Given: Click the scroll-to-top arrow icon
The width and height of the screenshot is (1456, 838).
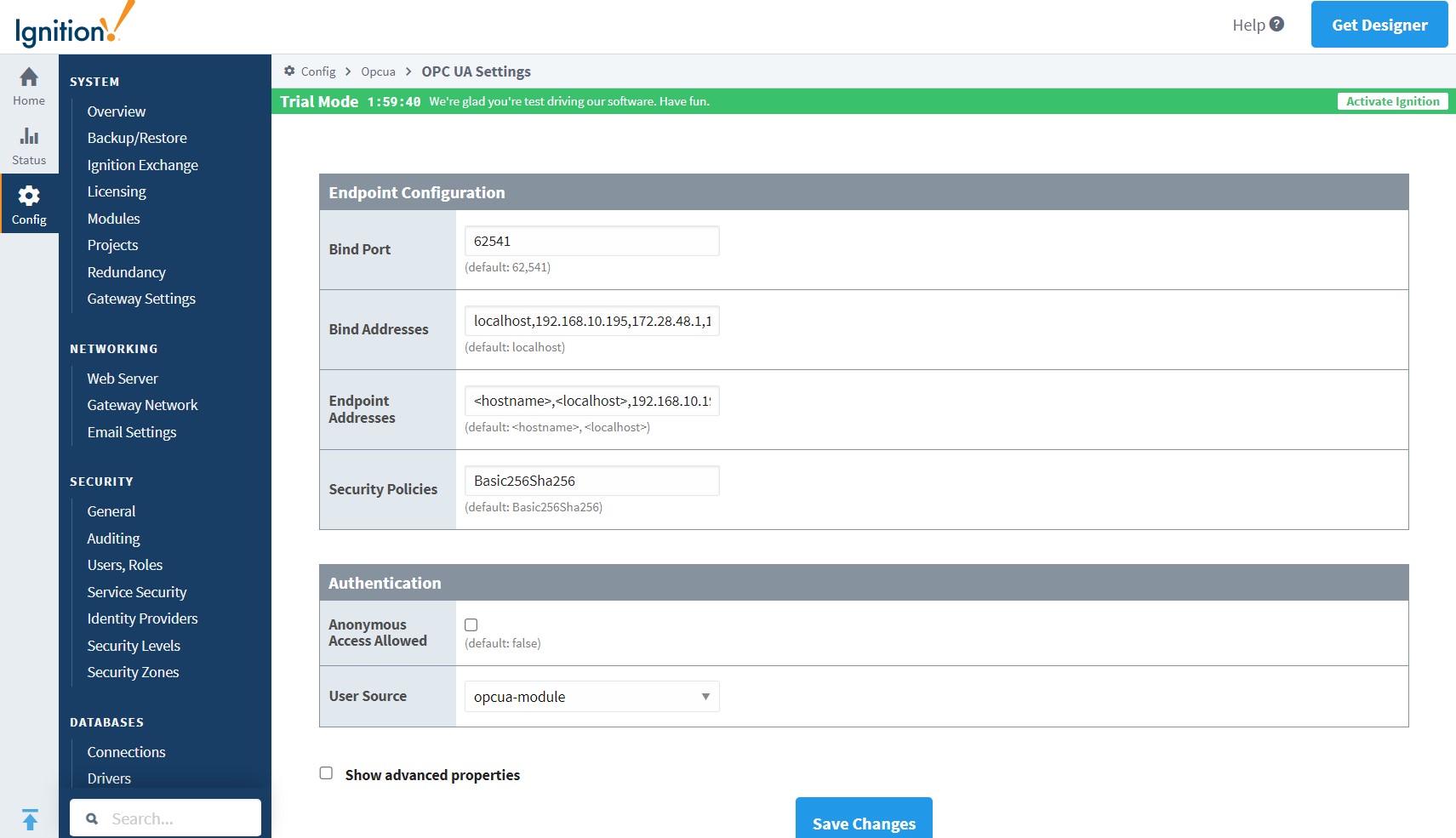Looking at the screenshot, I should 30,819.
